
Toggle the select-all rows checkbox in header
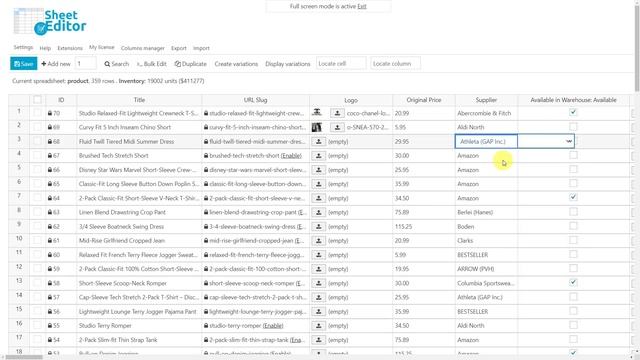click(x=37, y=99)
